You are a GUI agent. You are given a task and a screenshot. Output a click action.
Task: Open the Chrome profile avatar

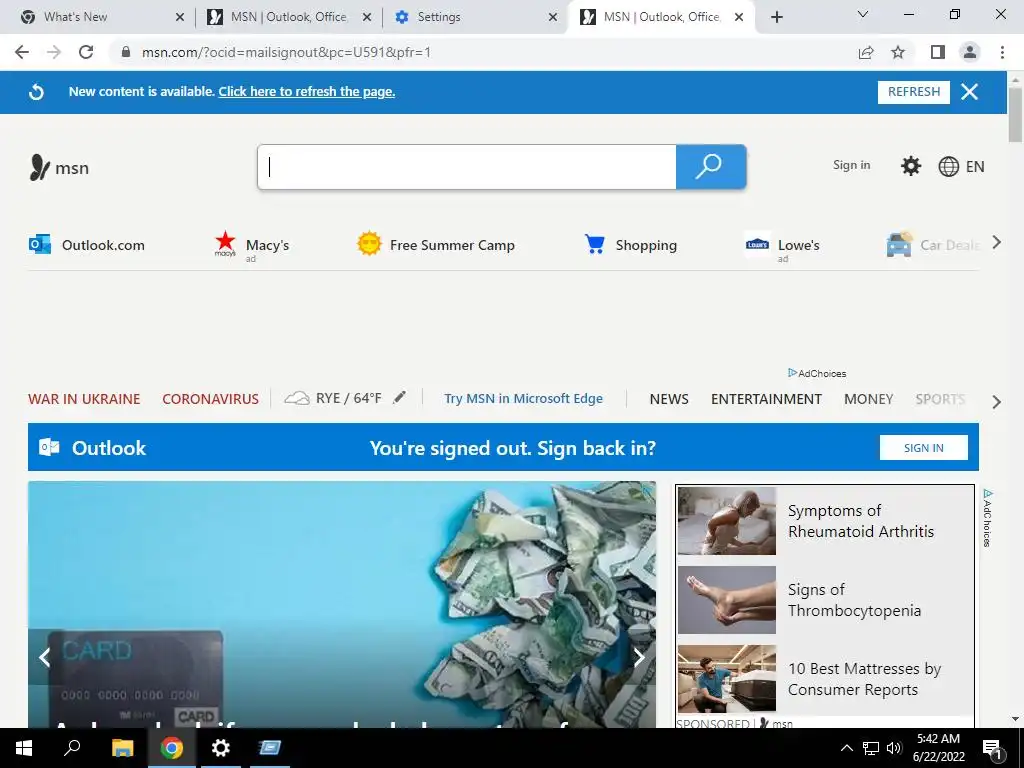point(970,52)
